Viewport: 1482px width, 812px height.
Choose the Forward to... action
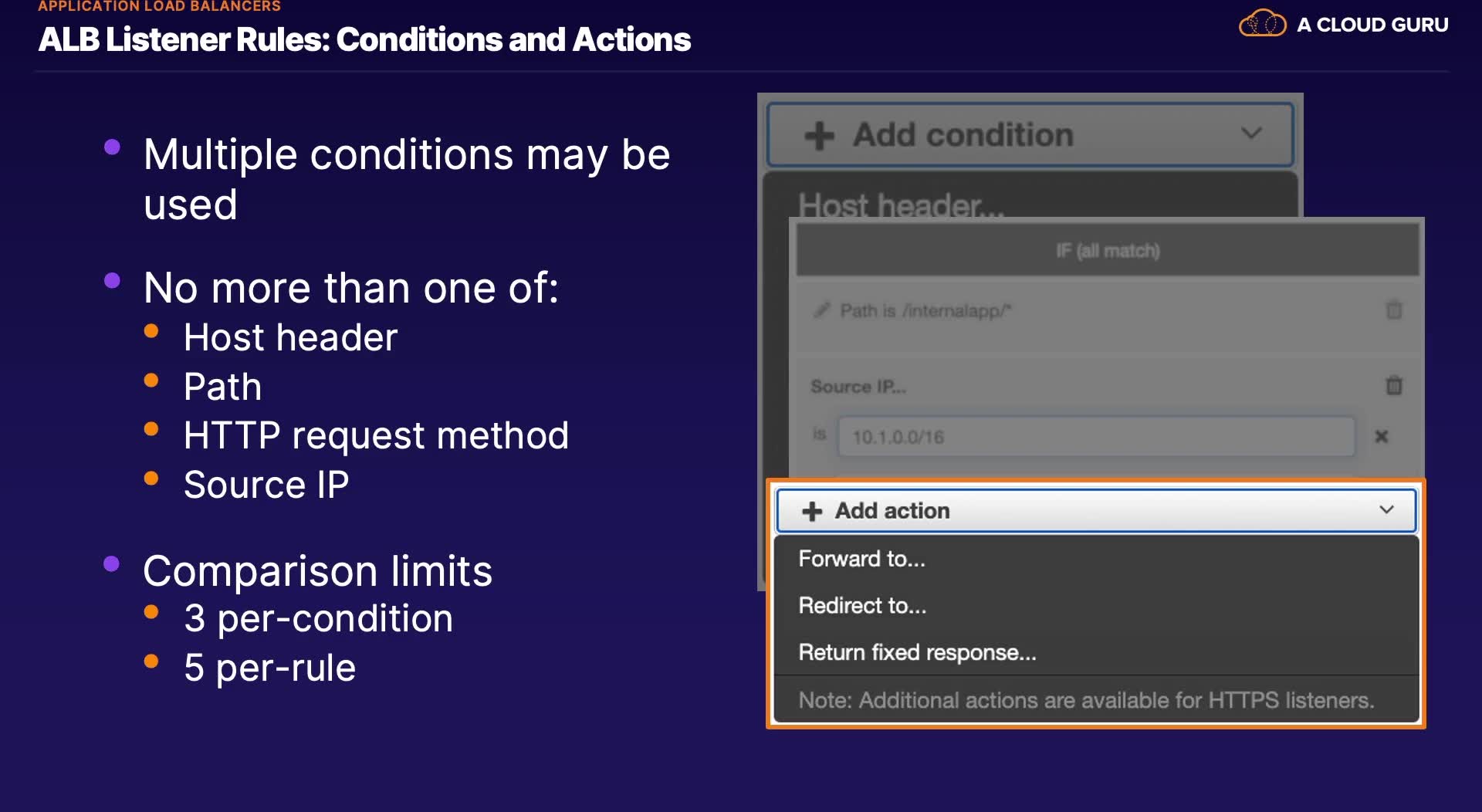[x=861, y=559]
